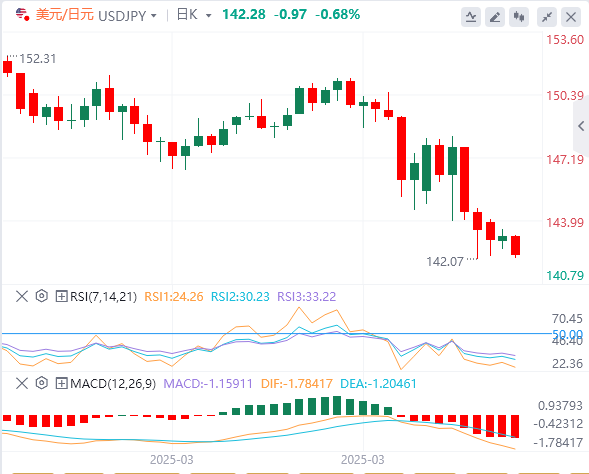Click the last red MACD histogram bar

tap(515, 426)
